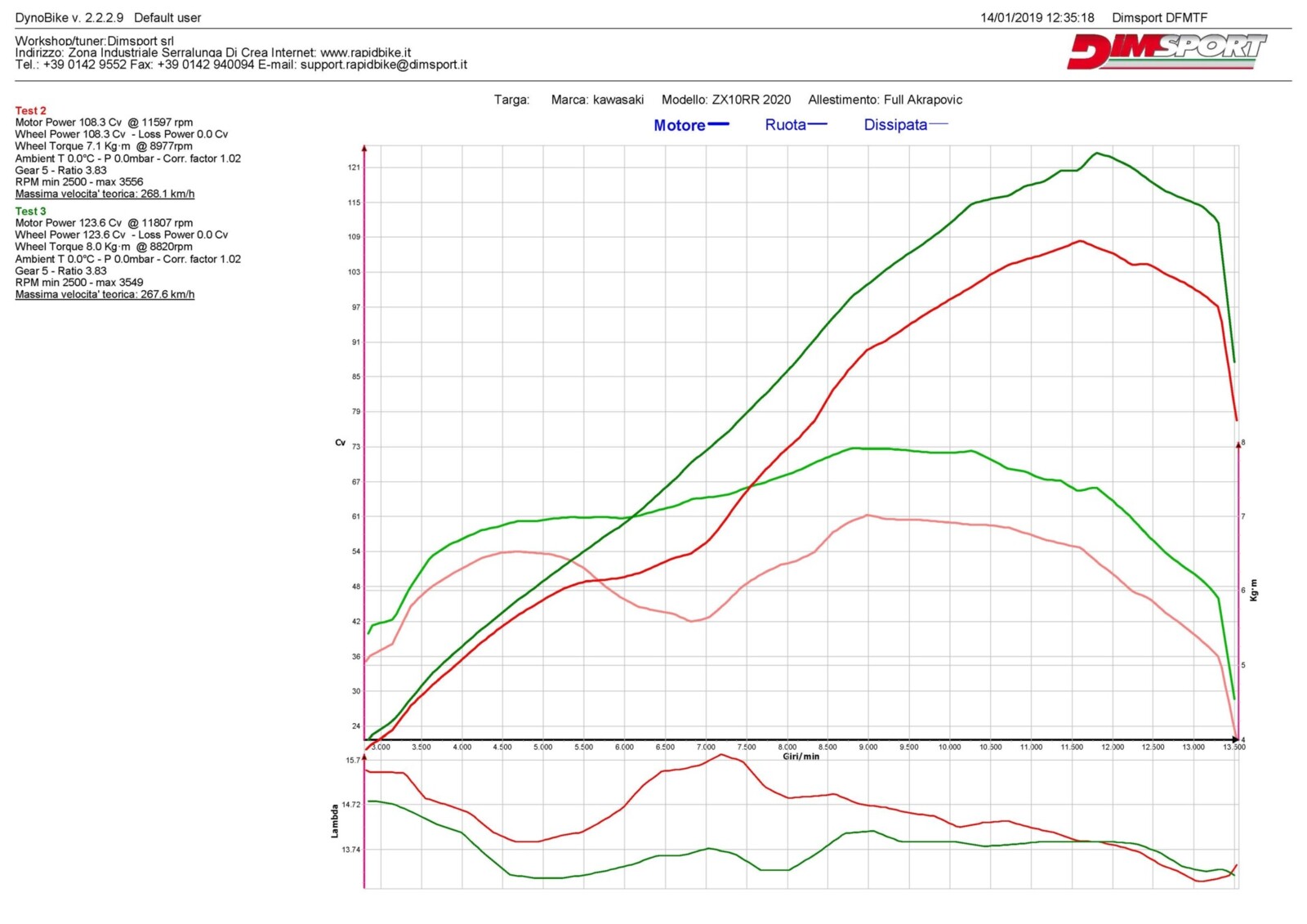
Task: Click the Default user label
Action: pyautogui.click(x=167, y=17)
